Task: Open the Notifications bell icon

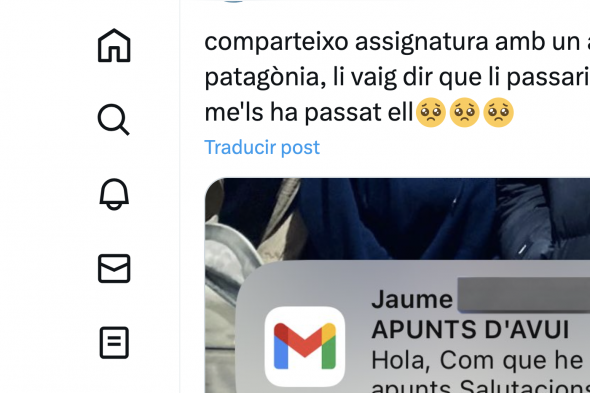Action: tap(114, 194)
